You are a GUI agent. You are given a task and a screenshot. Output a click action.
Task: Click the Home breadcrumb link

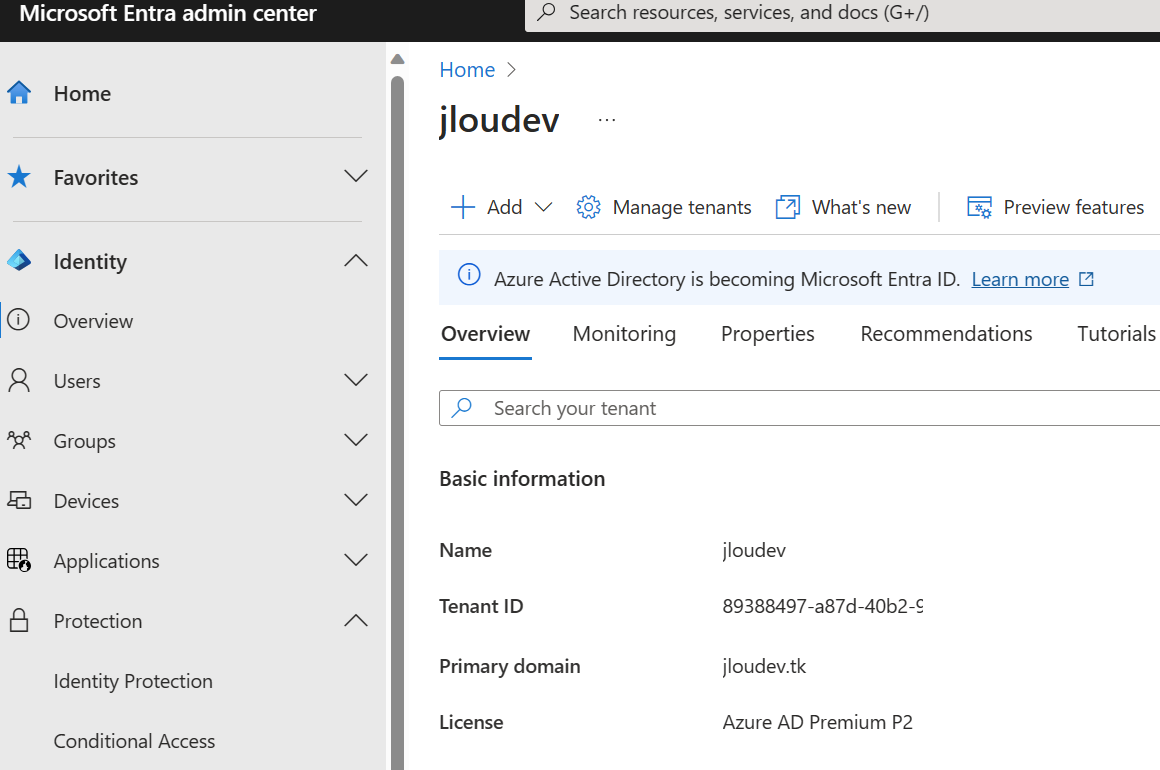tap(467, 70)
